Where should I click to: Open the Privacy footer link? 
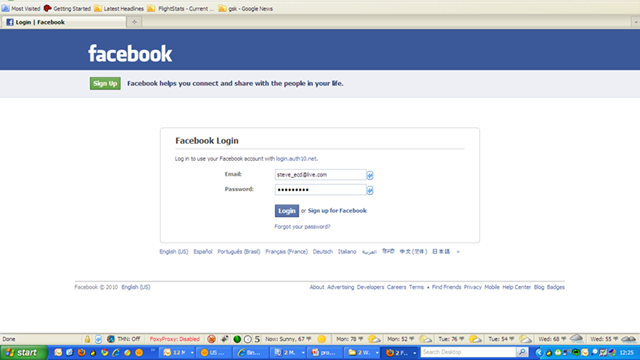(473, 287)
